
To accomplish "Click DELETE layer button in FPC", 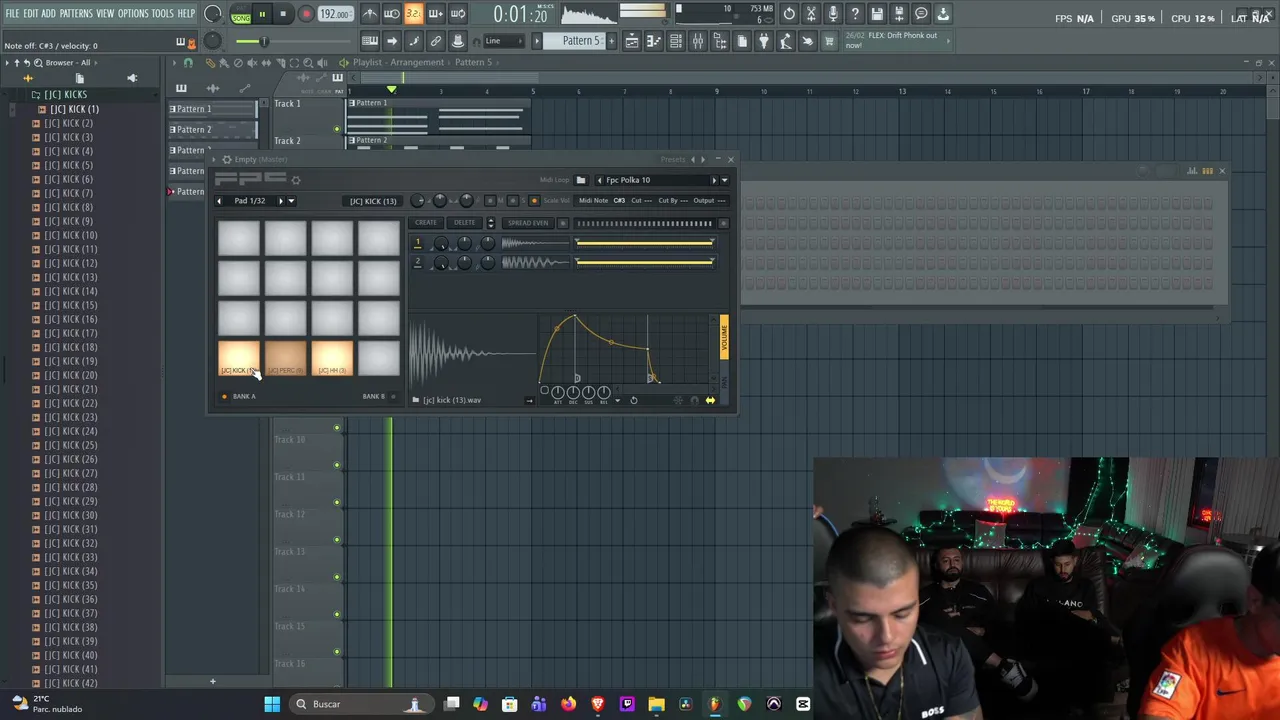I will (x=465, y=223).
